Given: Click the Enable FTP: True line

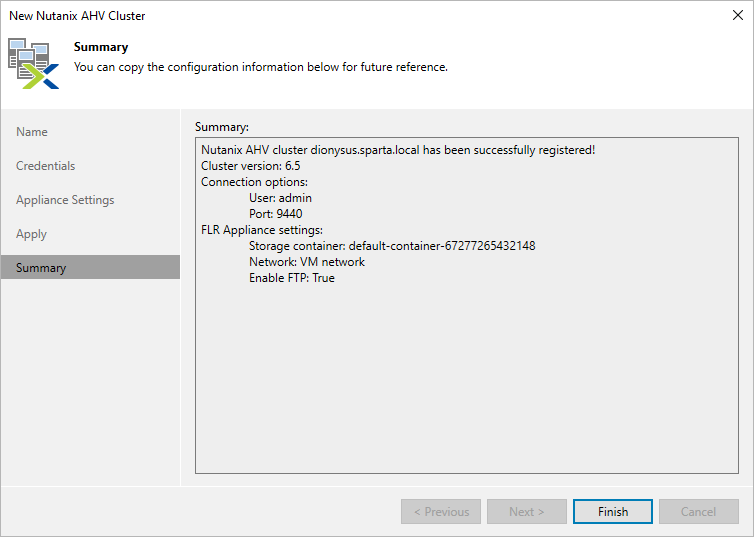Looking at the screenshot, I should tap(292, 278).
